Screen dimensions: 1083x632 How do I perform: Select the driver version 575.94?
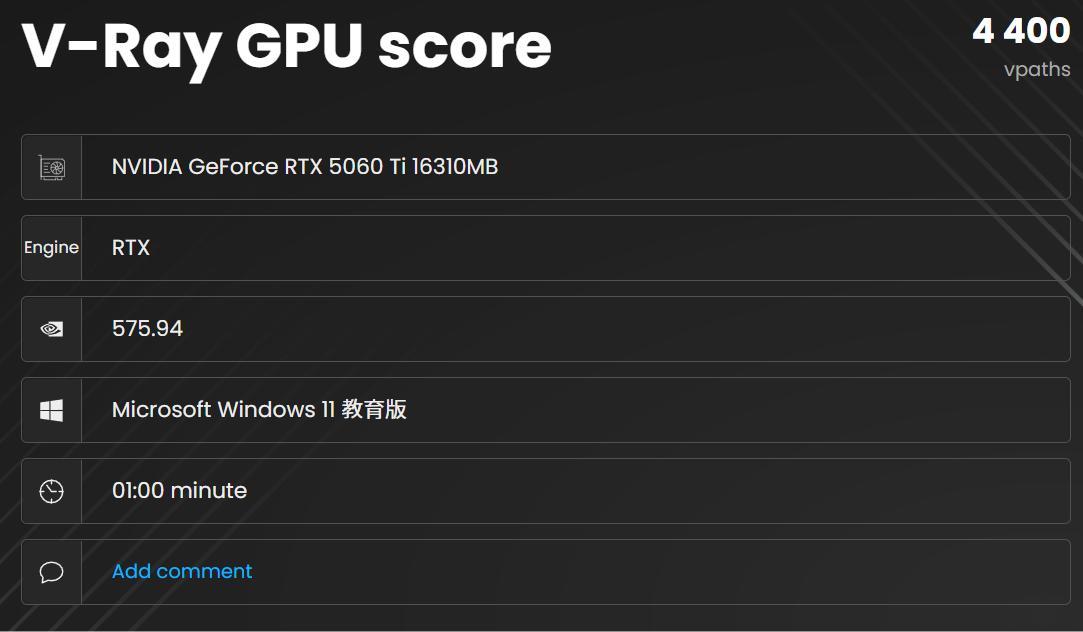[147, 329]
